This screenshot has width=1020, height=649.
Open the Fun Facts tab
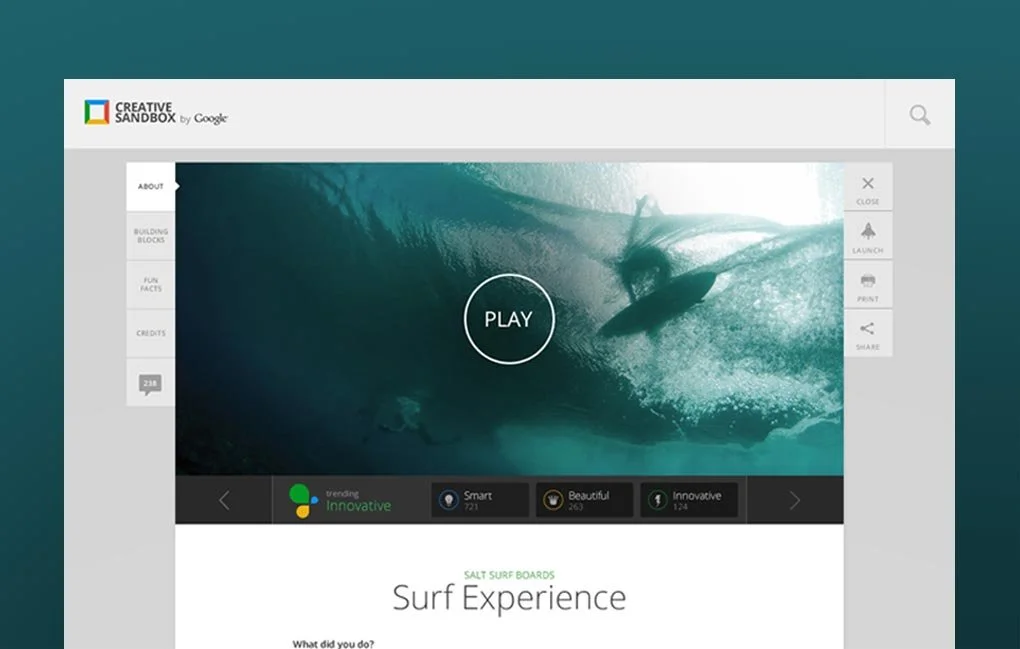(150, 284)
